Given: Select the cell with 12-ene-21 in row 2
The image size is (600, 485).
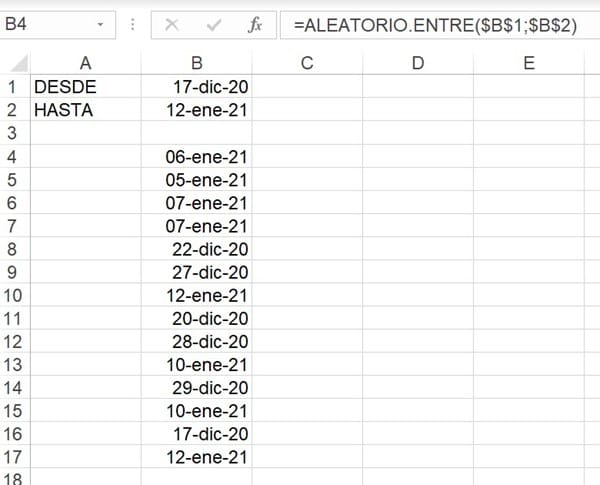Looking at the screenshot, I should [x=196, y=110].
